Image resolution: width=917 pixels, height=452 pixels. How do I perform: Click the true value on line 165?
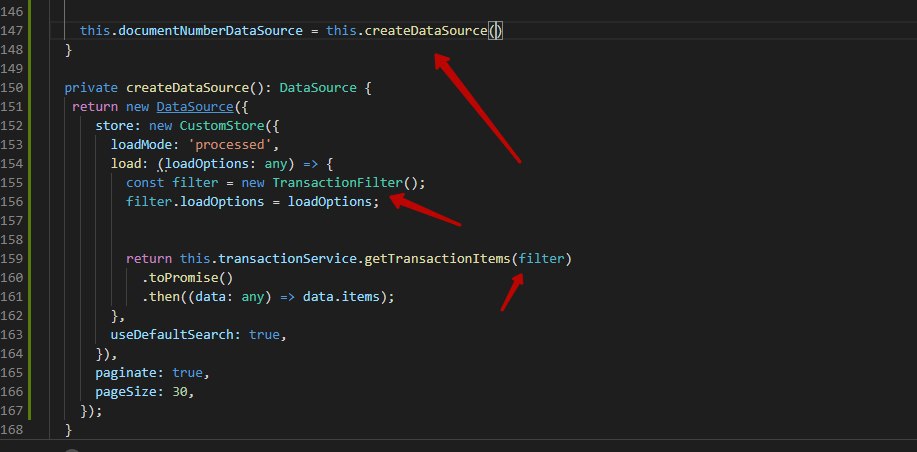188,372
